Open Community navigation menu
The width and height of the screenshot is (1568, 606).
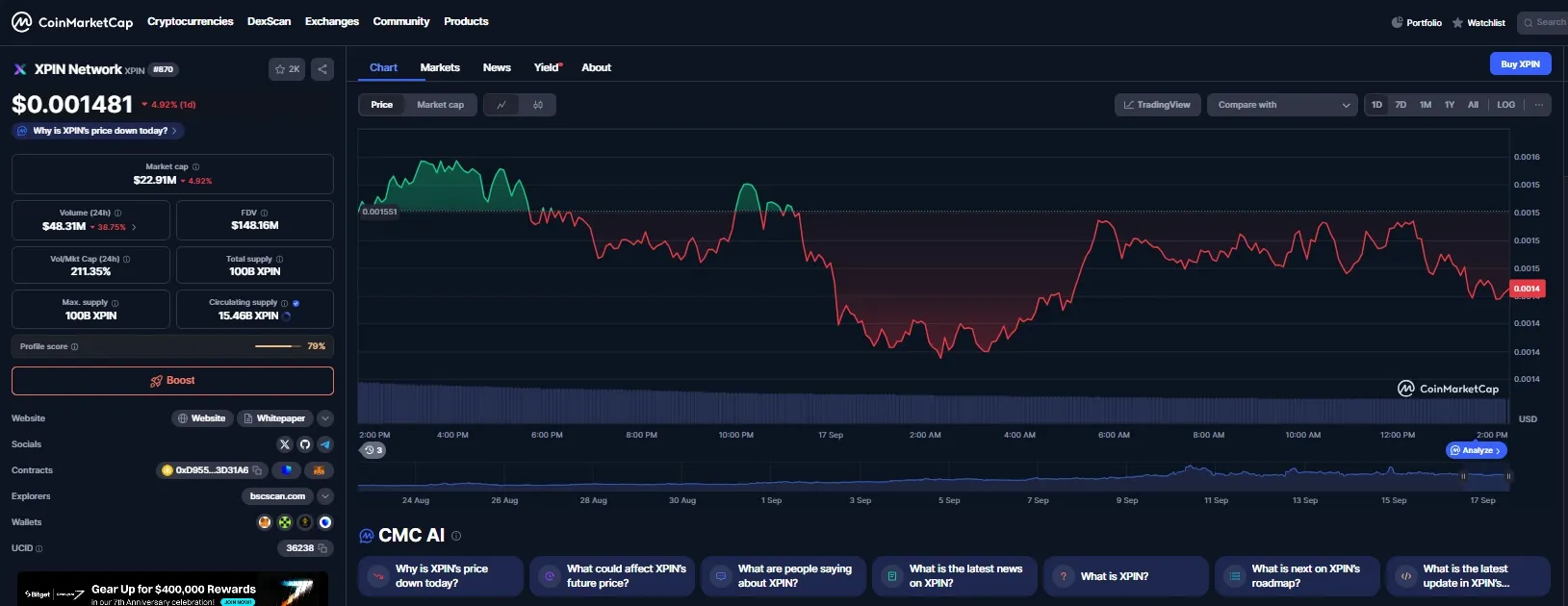401,21
